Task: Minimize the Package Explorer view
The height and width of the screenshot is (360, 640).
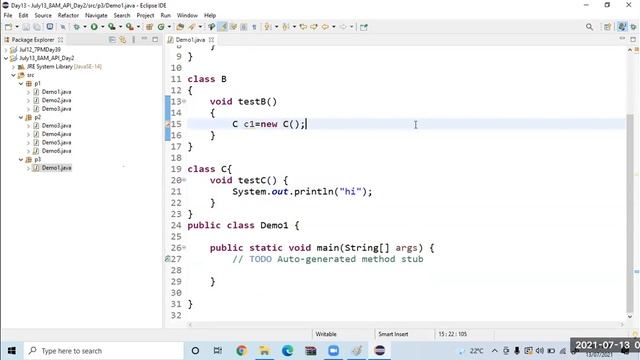Action: coord(144,39)
